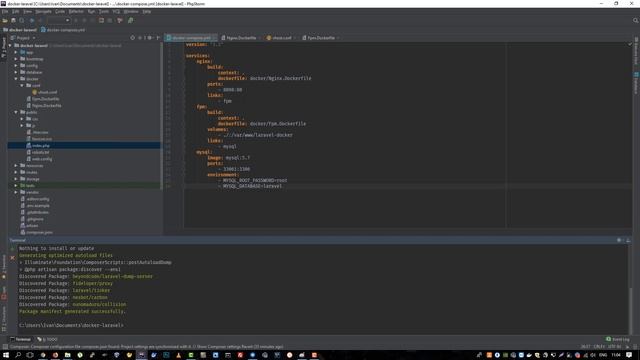Open the View menu
The width and height of the screenshot is (640, 360).
(27, 11)
